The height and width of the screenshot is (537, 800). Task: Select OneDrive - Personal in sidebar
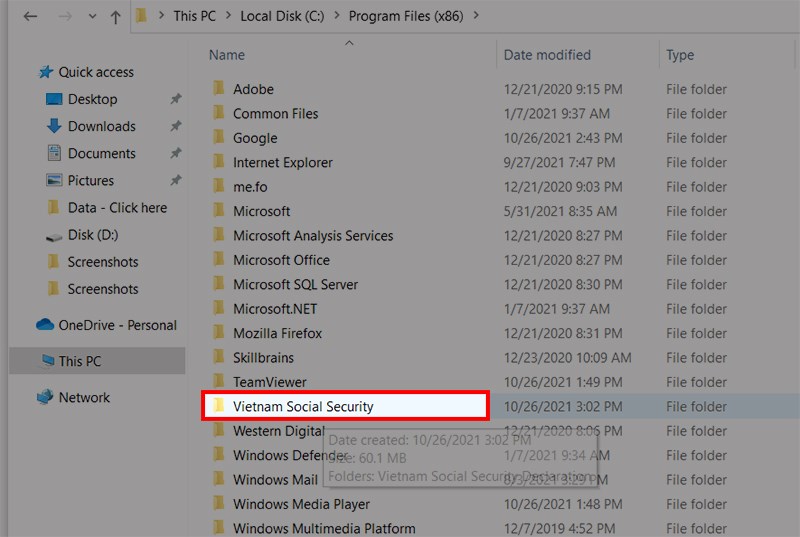[117, 325]
